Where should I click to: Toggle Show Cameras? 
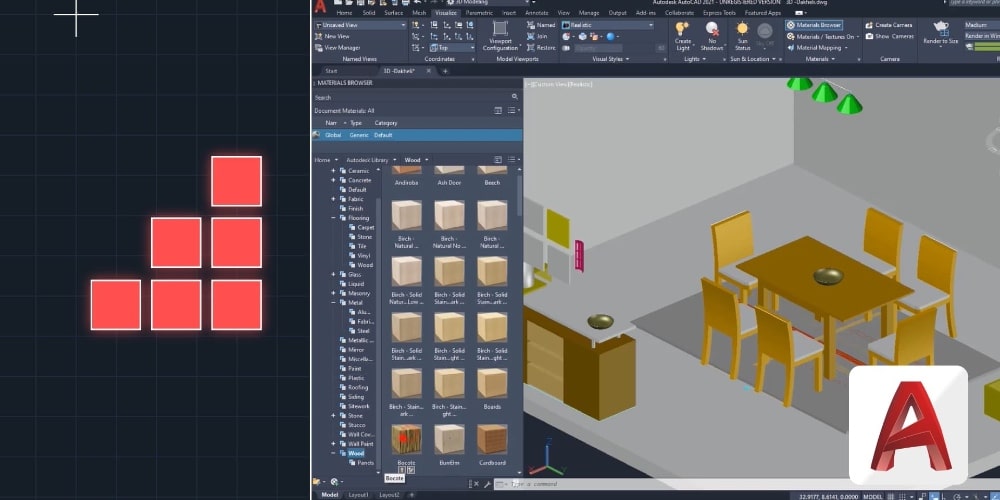coord(888,36)
